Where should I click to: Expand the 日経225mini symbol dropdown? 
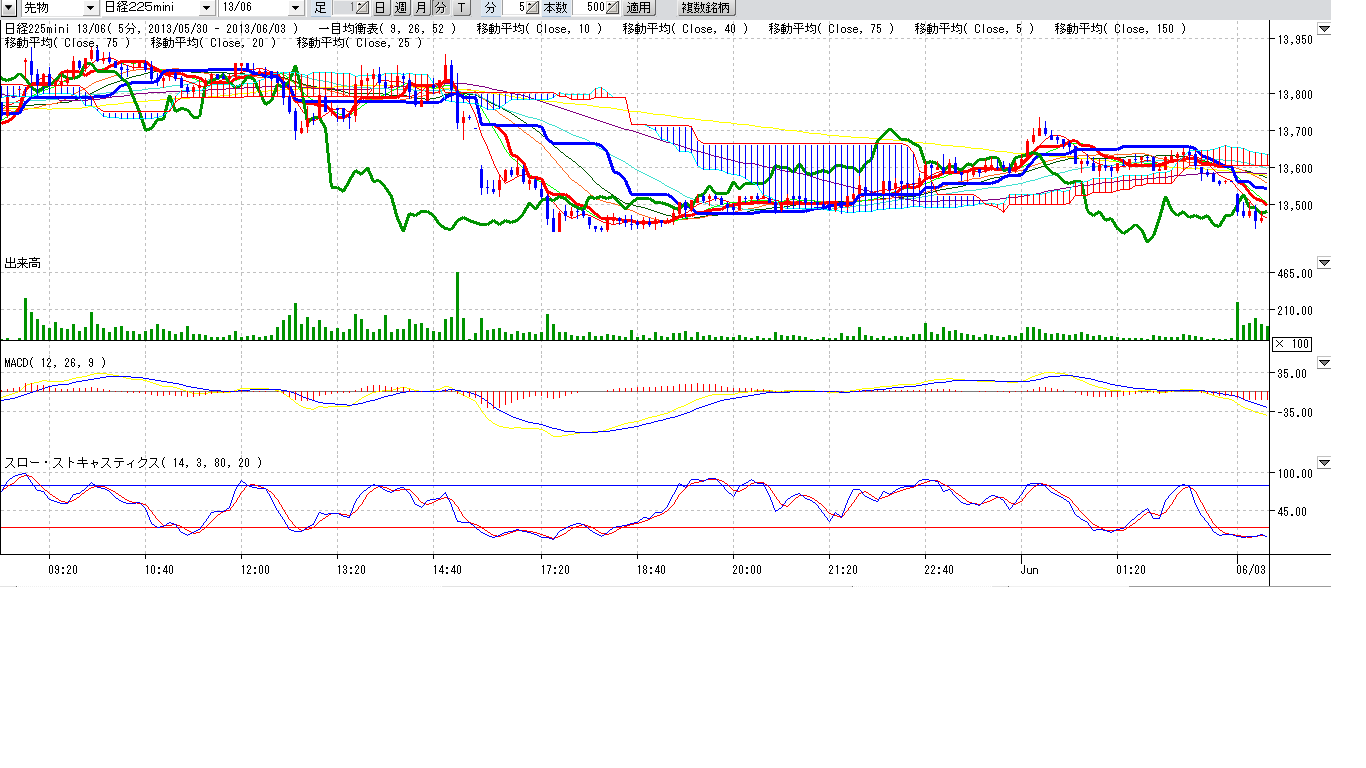(207, 7)
